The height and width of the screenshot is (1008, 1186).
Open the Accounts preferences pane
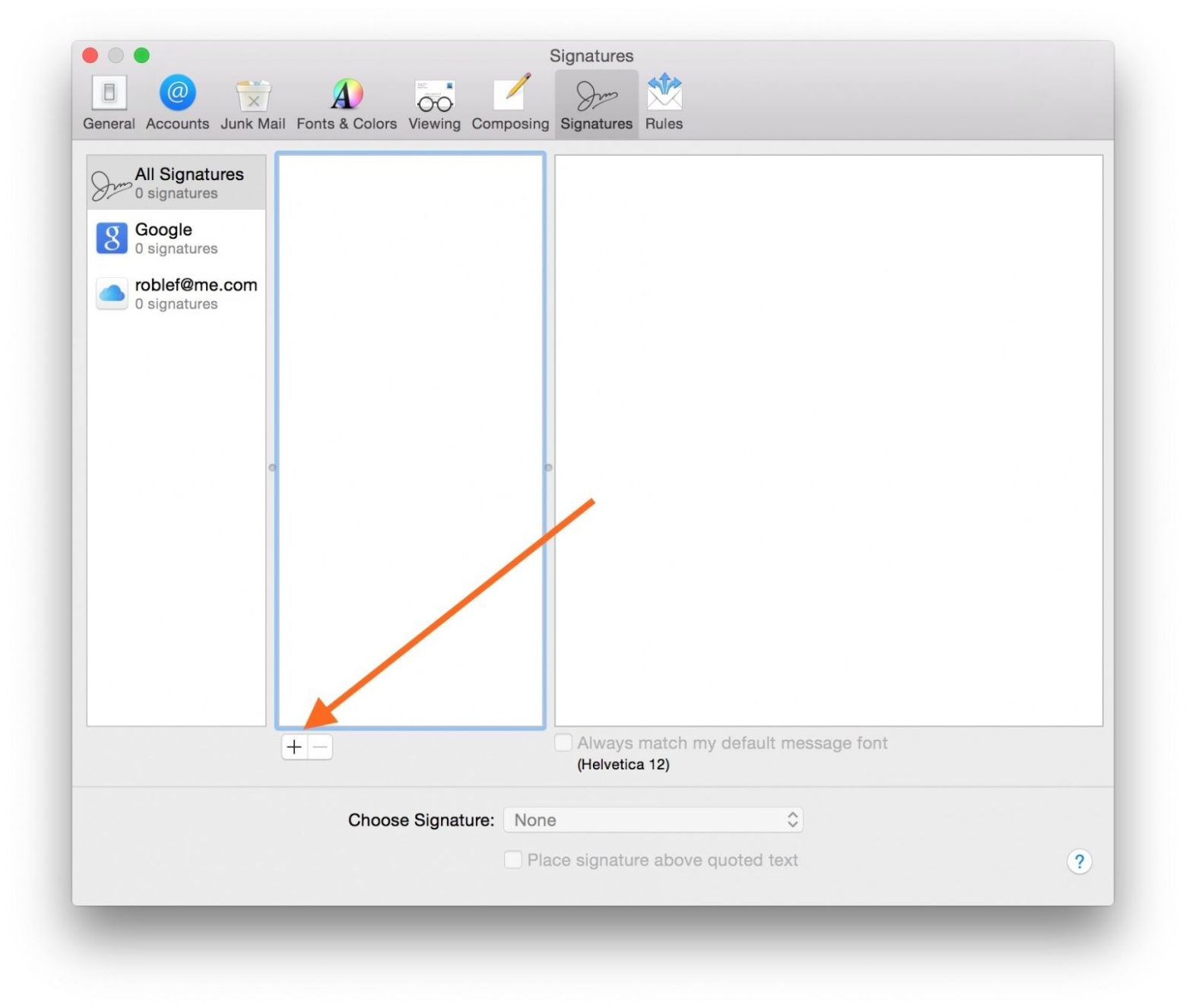click(x=177, y=103)
